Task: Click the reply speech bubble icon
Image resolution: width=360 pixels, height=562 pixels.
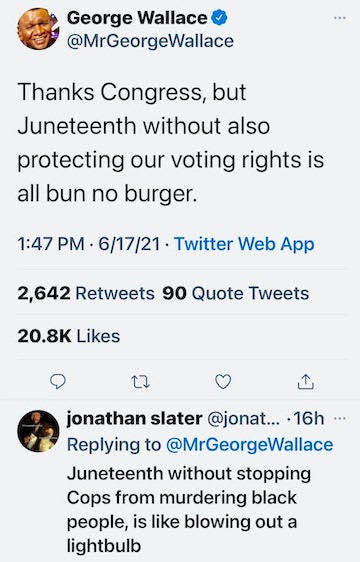Action: 57,382
